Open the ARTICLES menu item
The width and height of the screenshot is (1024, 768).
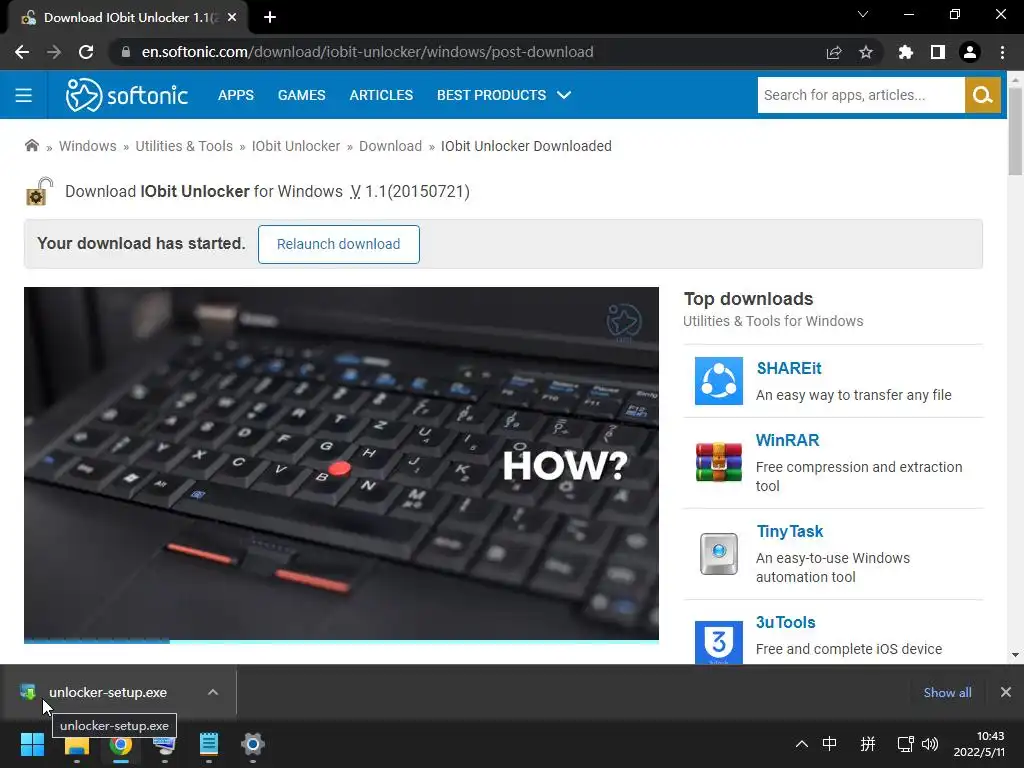coord(381,95)
